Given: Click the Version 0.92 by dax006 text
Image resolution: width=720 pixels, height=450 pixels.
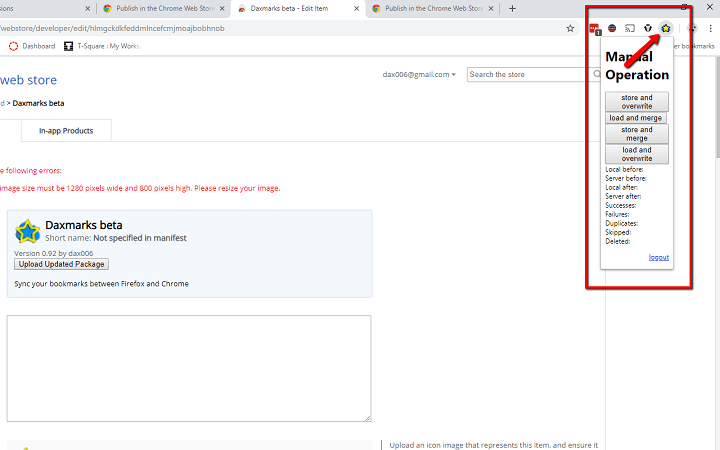Looking at the screenshot, I should click(54, 253).
